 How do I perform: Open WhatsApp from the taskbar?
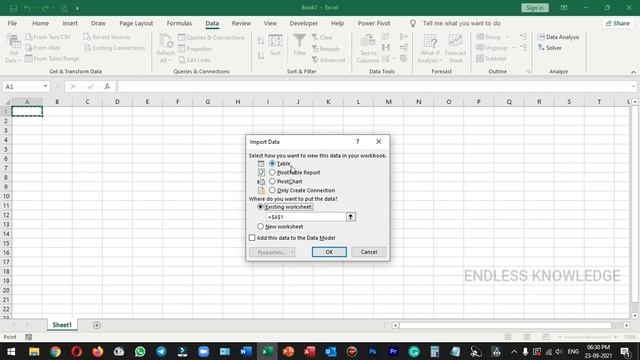pyautogui.click(x=140, y=351)
